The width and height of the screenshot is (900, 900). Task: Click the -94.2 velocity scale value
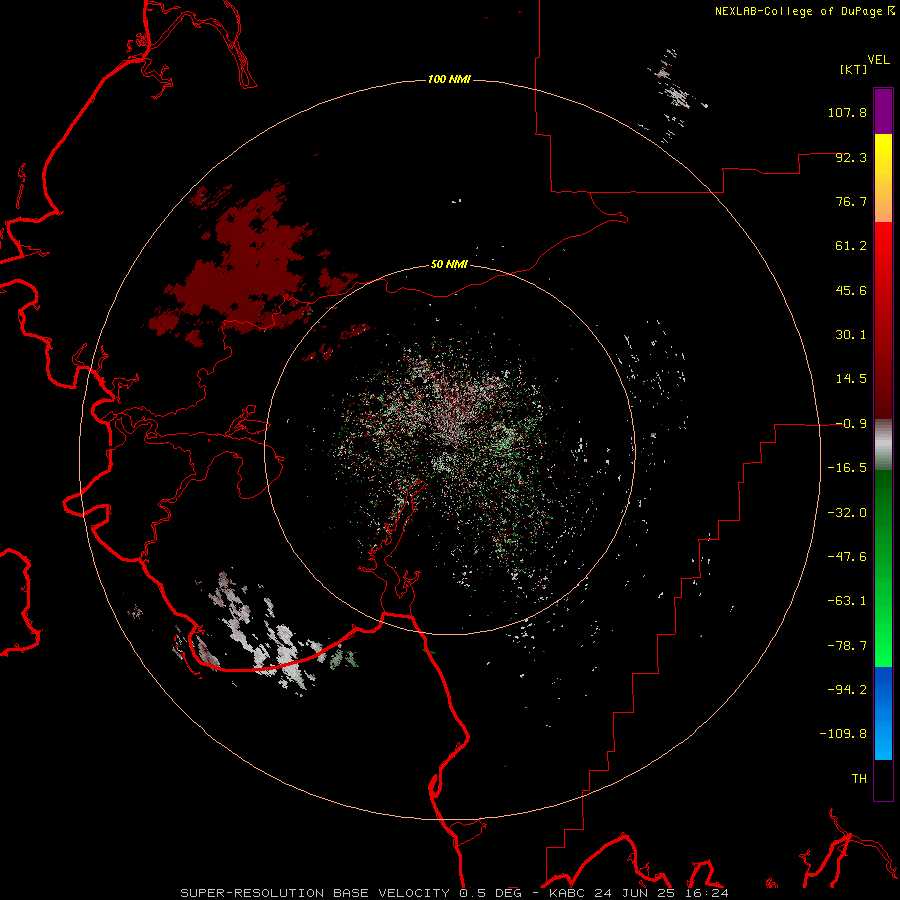(847, 689)
